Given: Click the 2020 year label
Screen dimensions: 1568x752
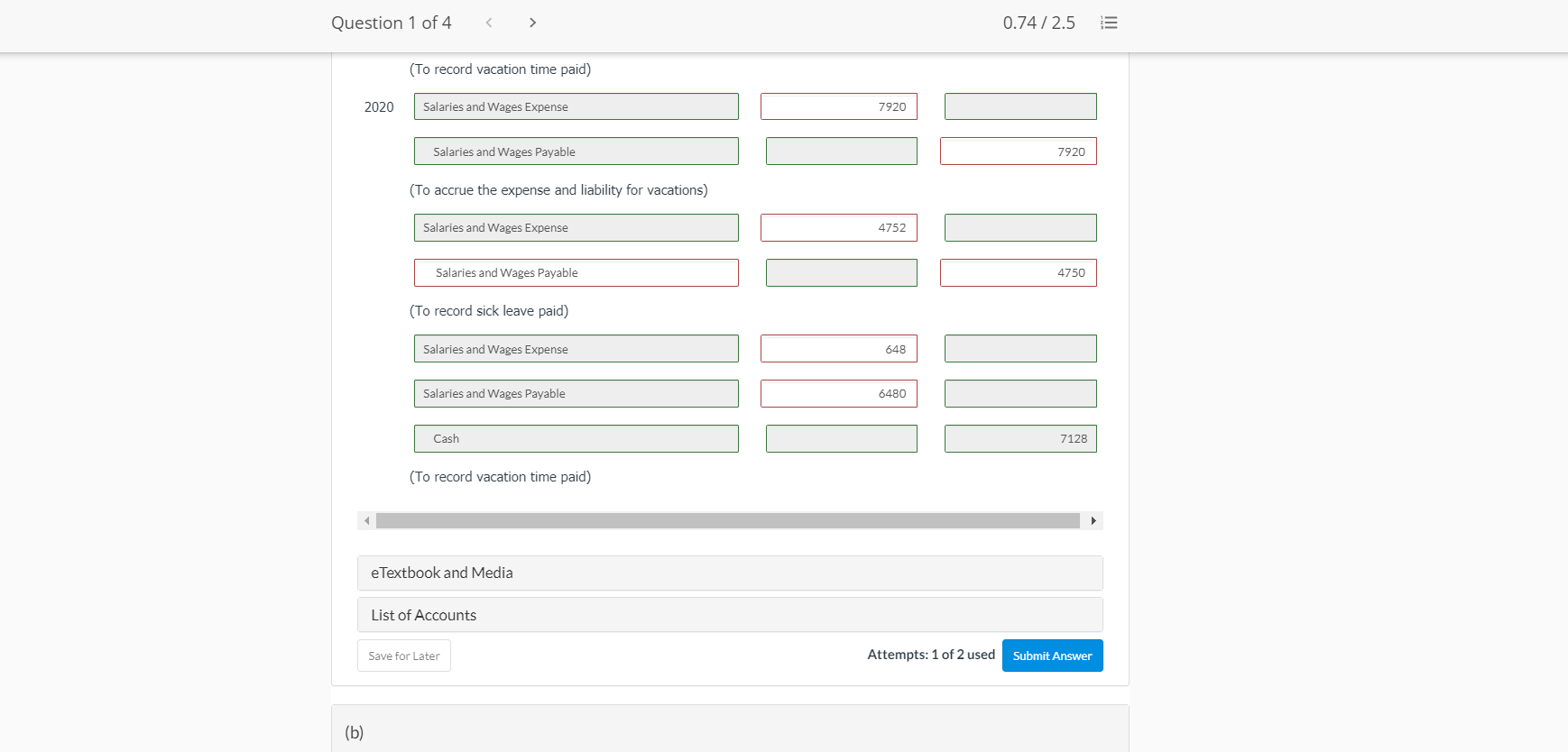Looking at the screenshot, I should coord(379,107).
